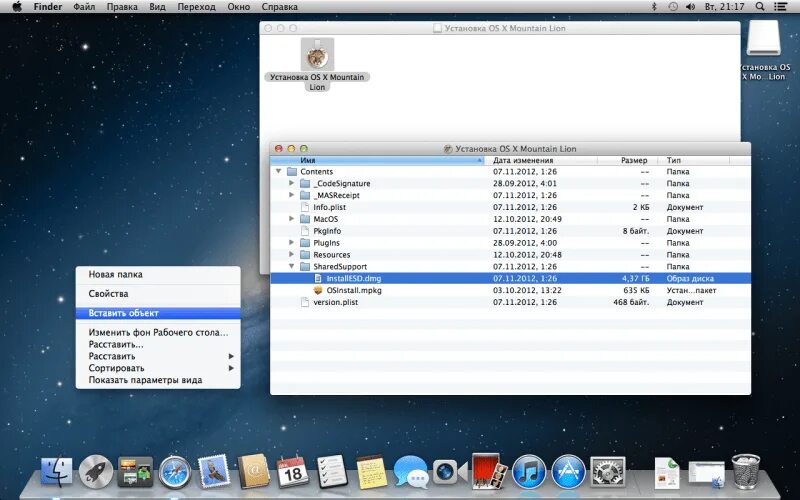This screenshot has height=500, width=800.
Task: Open Documents stack in the Dock
Action: pyautogui.click(x=667, y=472)
